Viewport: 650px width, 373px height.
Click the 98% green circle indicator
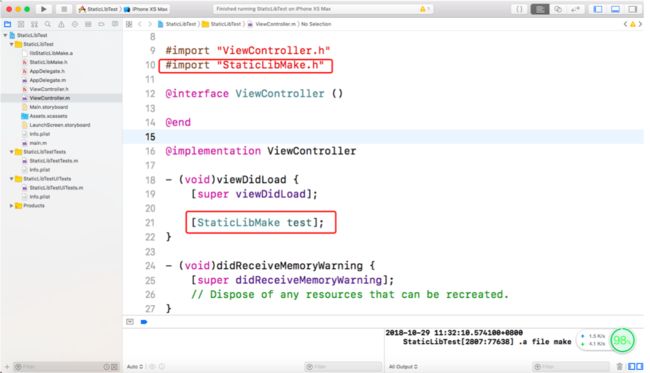click(622, 341)
